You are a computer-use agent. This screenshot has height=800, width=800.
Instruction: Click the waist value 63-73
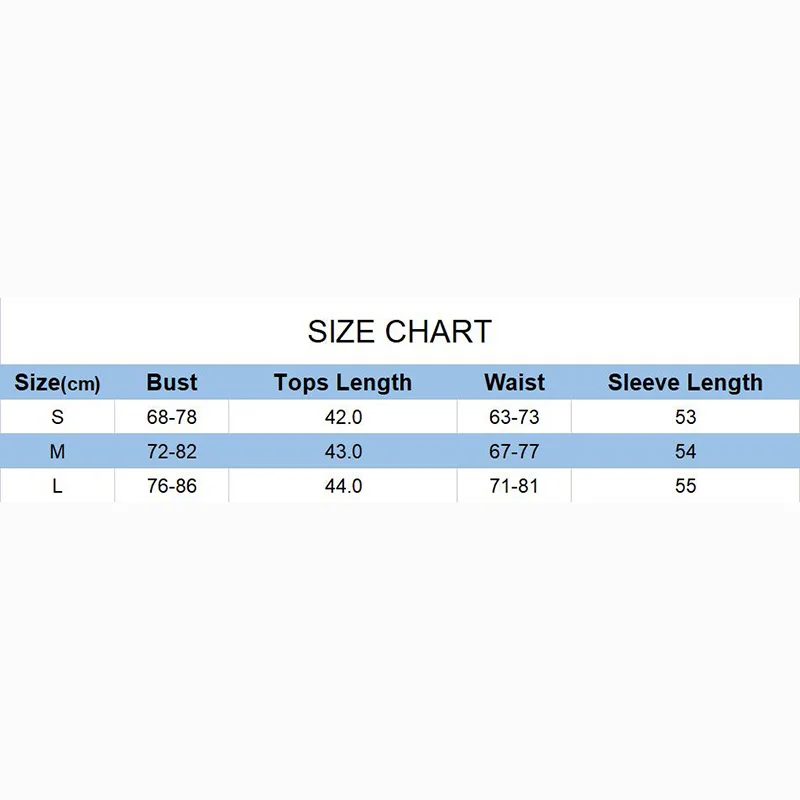coord(514,417)
